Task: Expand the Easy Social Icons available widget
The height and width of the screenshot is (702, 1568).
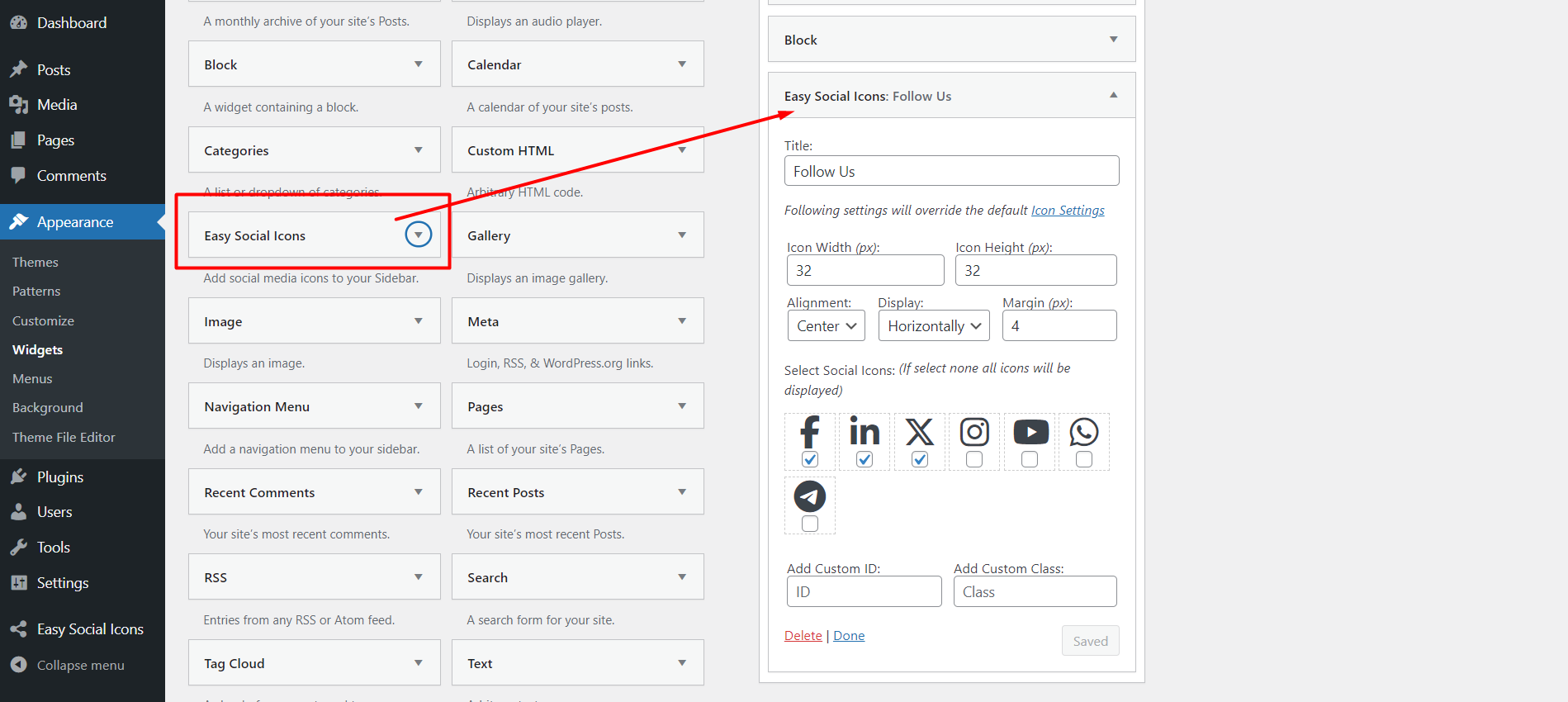Action: 419,235
